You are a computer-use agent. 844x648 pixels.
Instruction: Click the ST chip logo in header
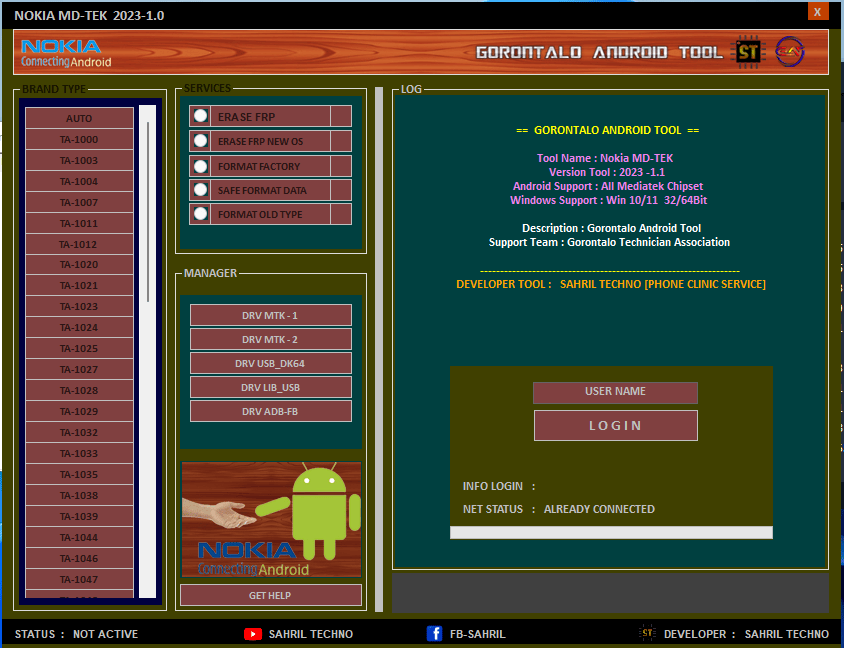click(x=747, y=52)
